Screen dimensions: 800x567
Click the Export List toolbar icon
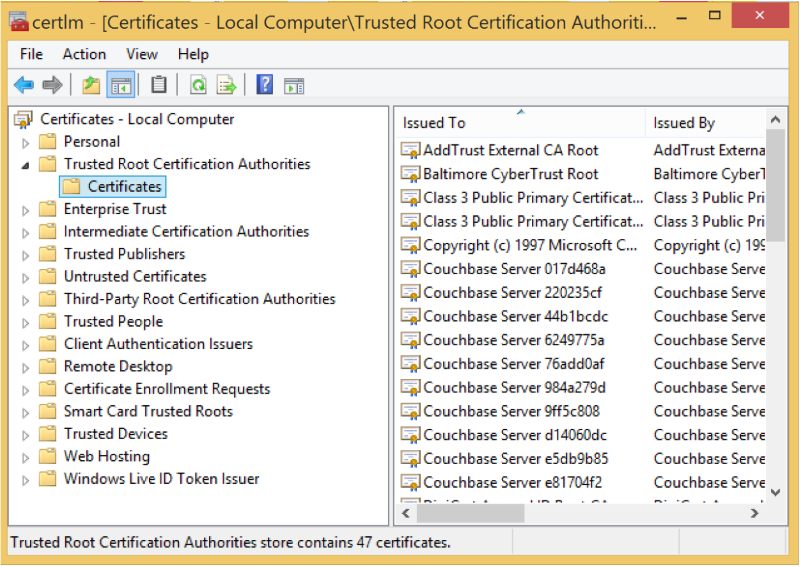click(227, 86)
